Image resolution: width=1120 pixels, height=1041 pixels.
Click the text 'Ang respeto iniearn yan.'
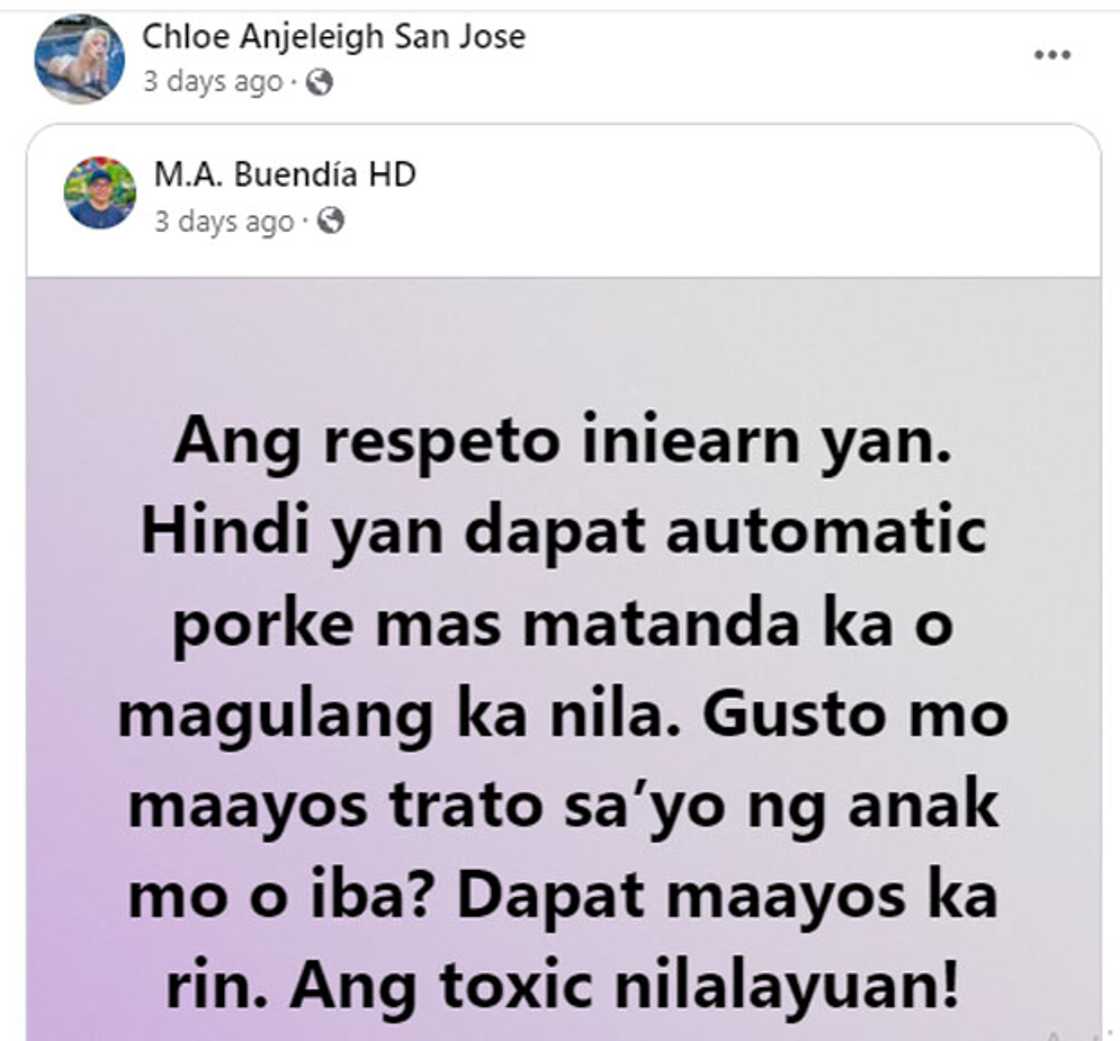(x=563, y=443)
